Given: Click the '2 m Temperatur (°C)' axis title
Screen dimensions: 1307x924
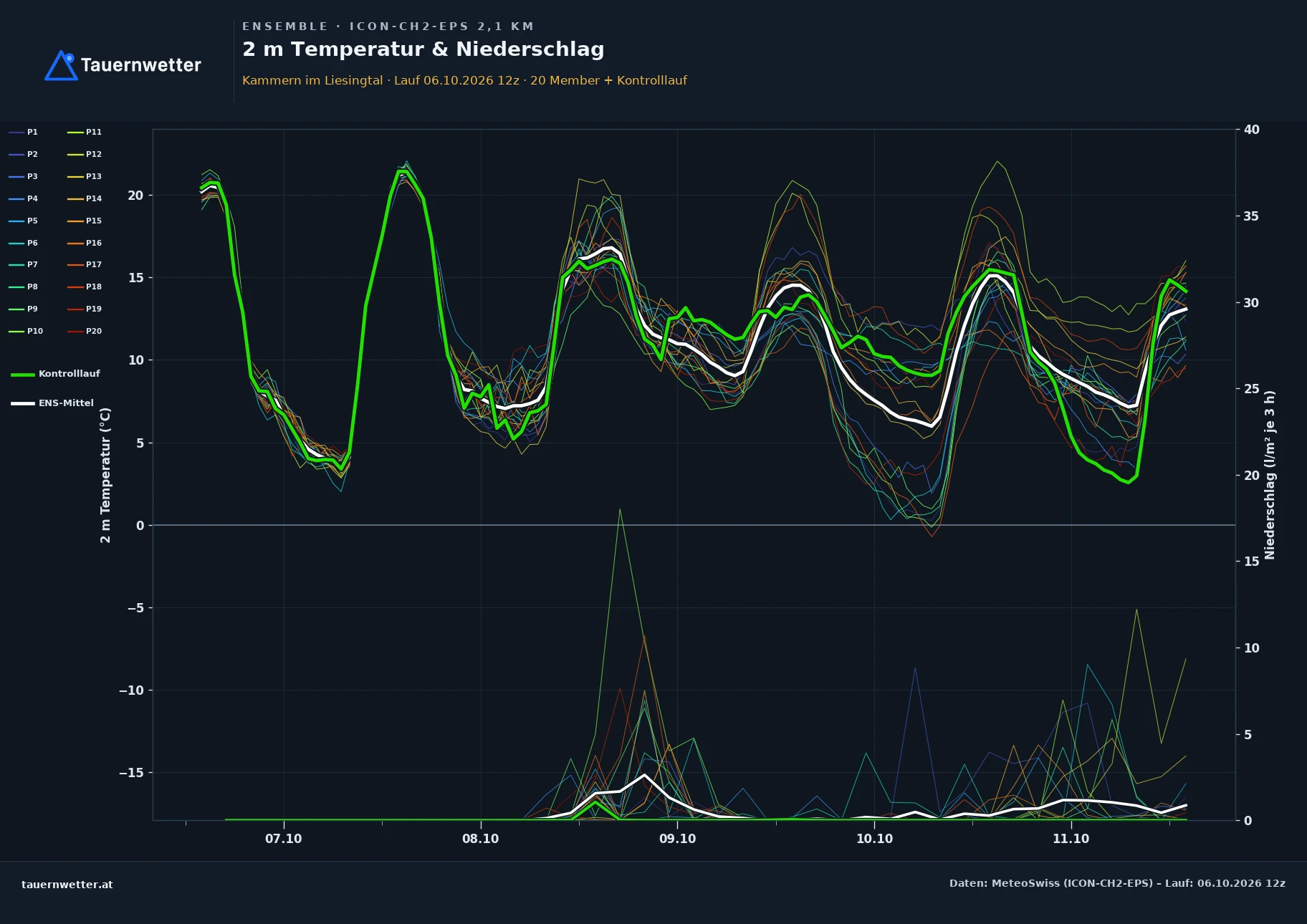Looking at the screenshot, I should (x=105, y=475).
